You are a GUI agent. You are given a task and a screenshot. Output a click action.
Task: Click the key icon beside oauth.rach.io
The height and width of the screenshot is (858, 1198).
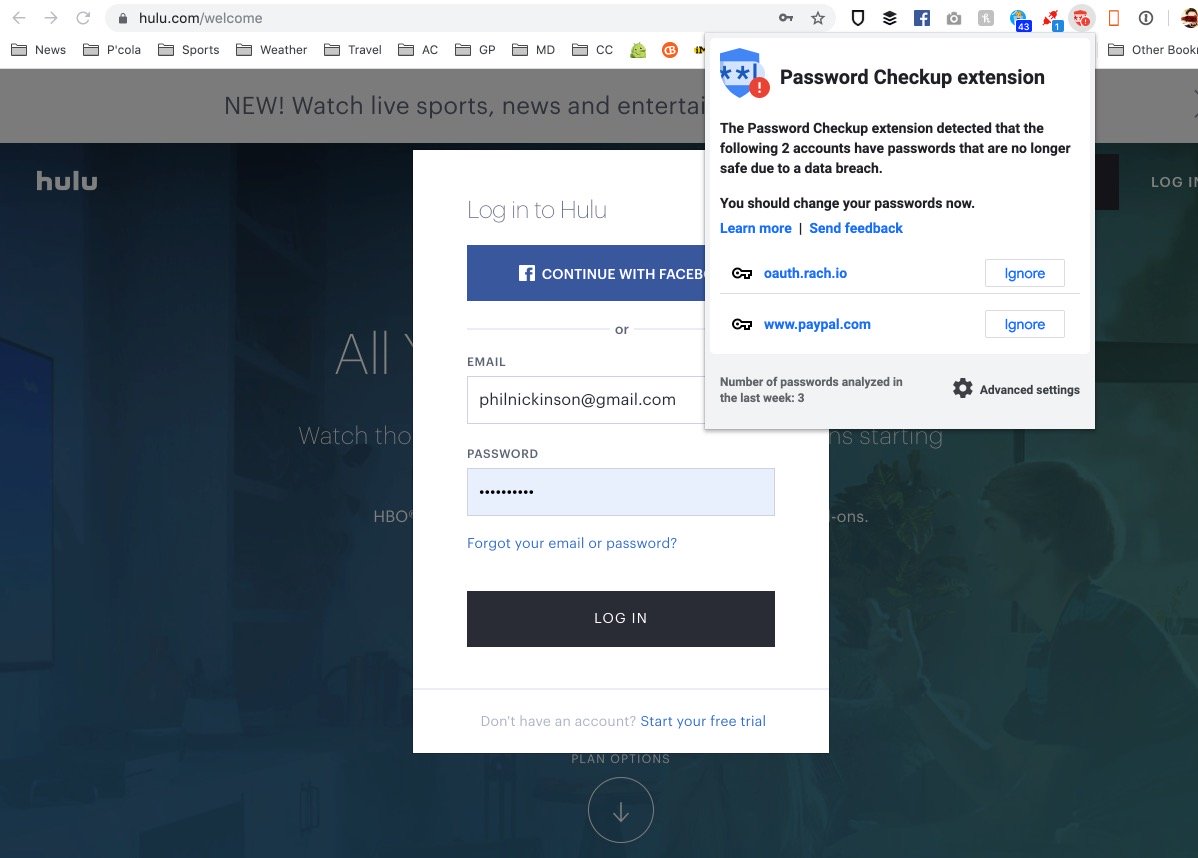(742, 273)
